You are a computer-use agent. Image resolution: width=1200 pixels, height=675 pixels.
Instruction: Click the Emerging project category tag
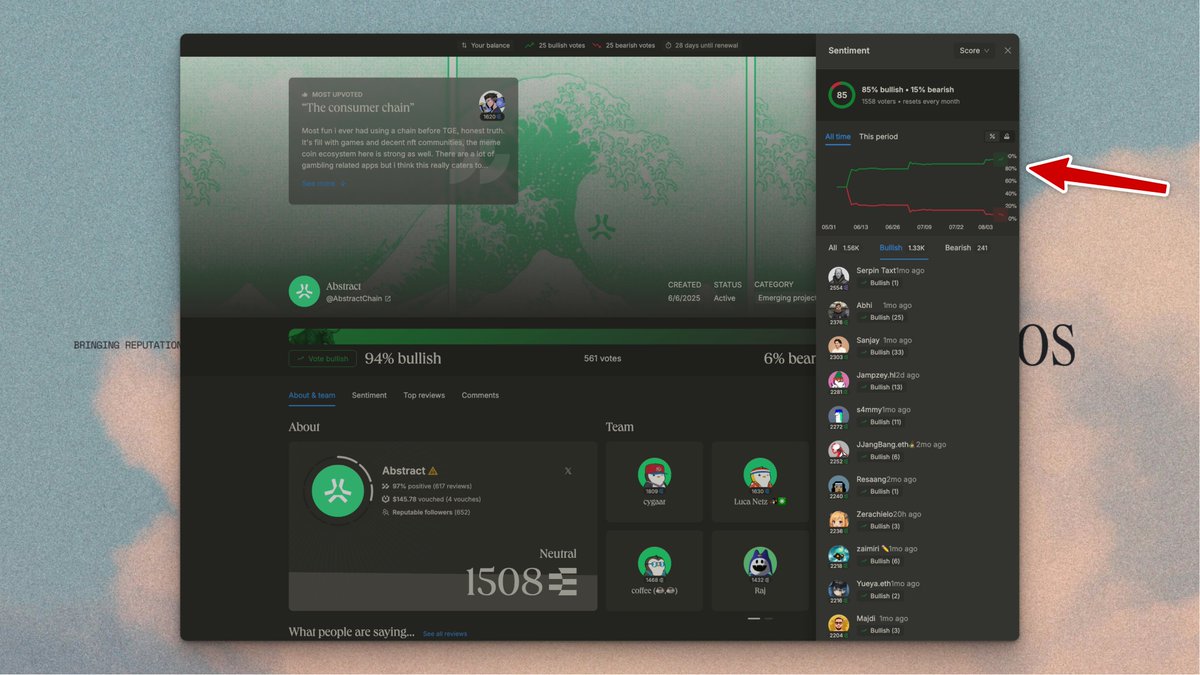click(786, 298)
